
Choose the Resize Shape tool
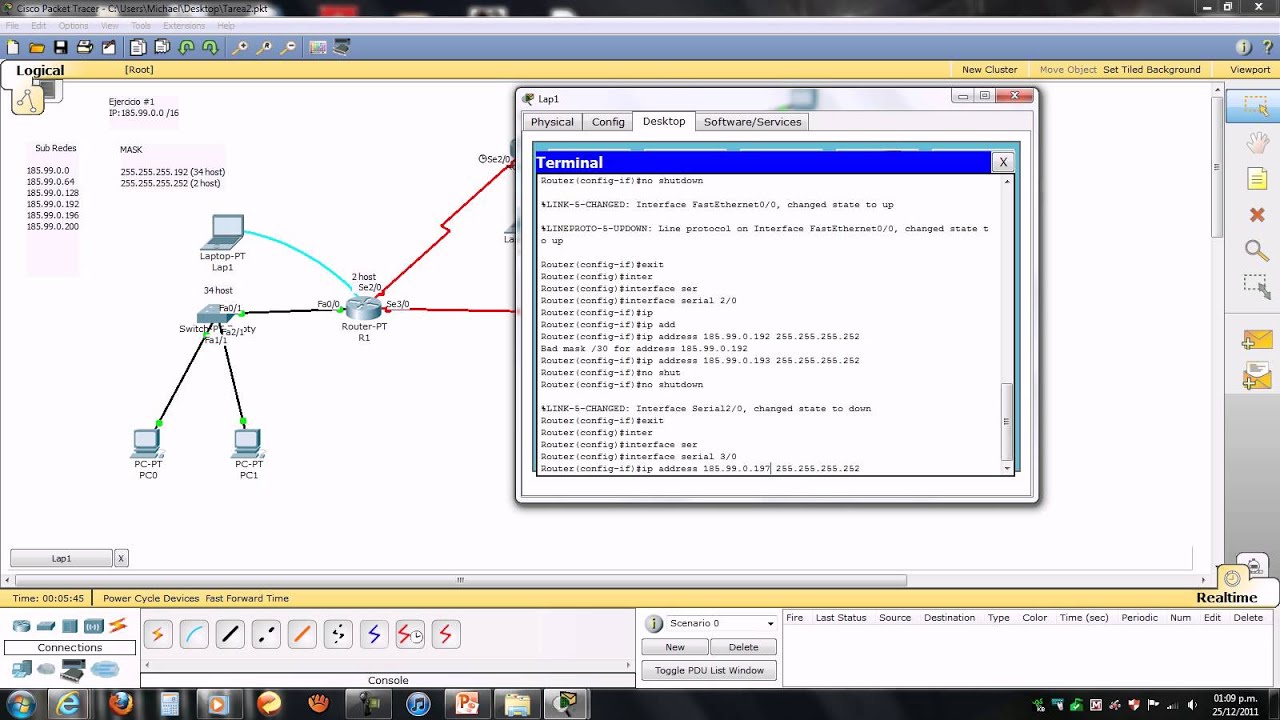pyautogui.click(x=1256, y=286)
